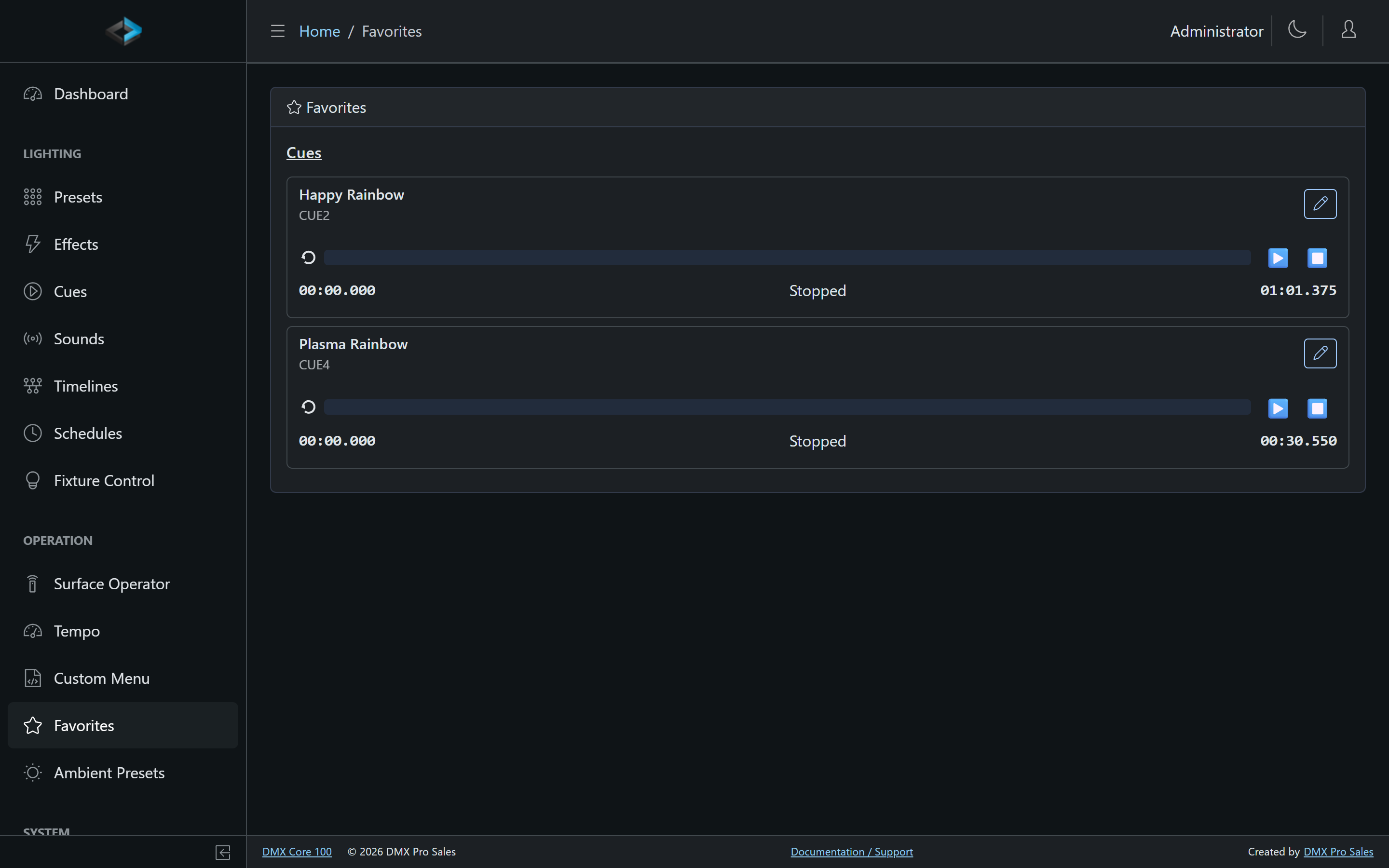The height and width of the screenshot is (868, 1389).
Task: Edit the Happy Rainbow cue
Action: pyautogui.click(x=1320, y=204)
